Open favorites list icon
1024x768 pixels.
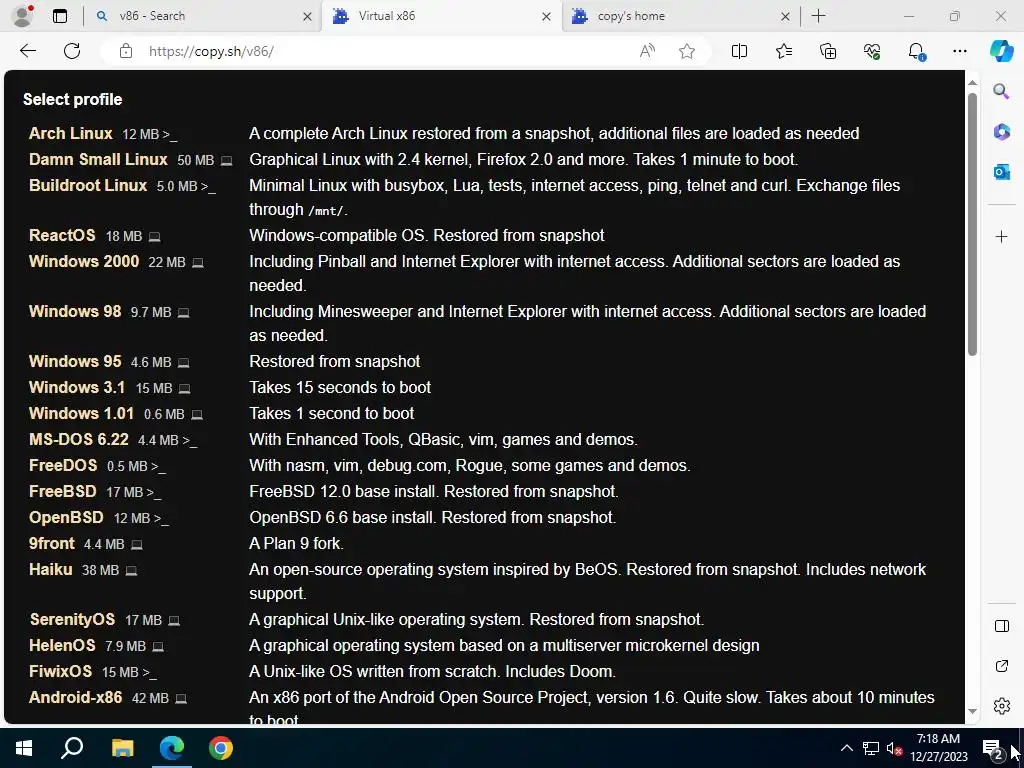[784, 51]
